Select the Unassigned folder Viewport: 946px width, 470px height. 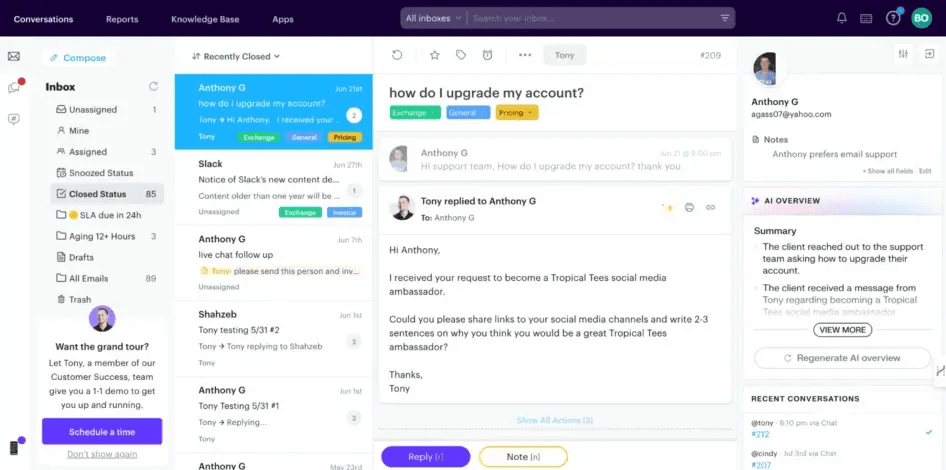[x=107, y=110]
